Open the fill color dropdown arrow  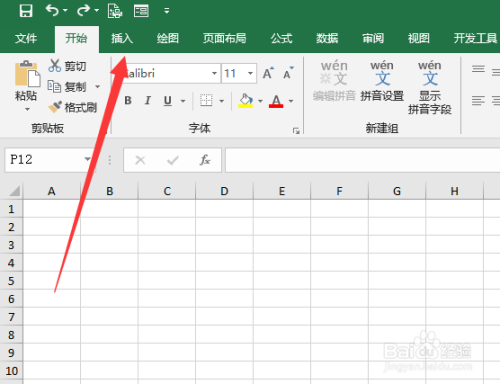pyautogui.click(x=260, y=101)
